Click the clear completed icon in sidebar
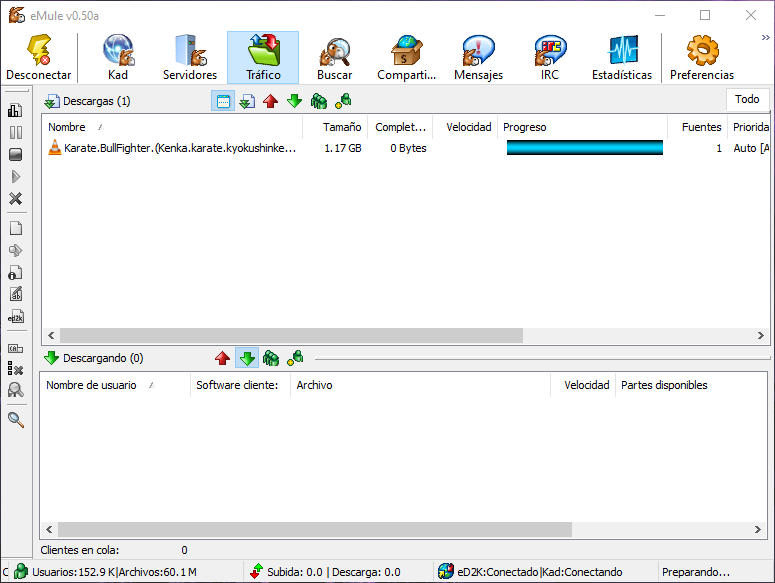The width and height of the screenshot is (775, 583). 16,369
